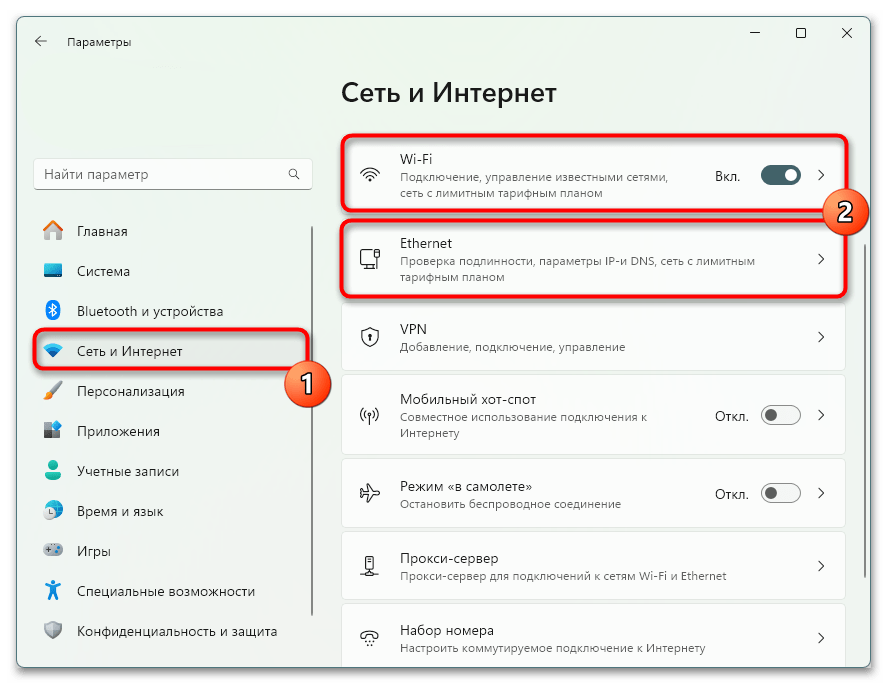The height and width of the screenshot is (684, 887).
Task: Select Сеть и Интернет in the sidebar
Action: coord(172,351)
